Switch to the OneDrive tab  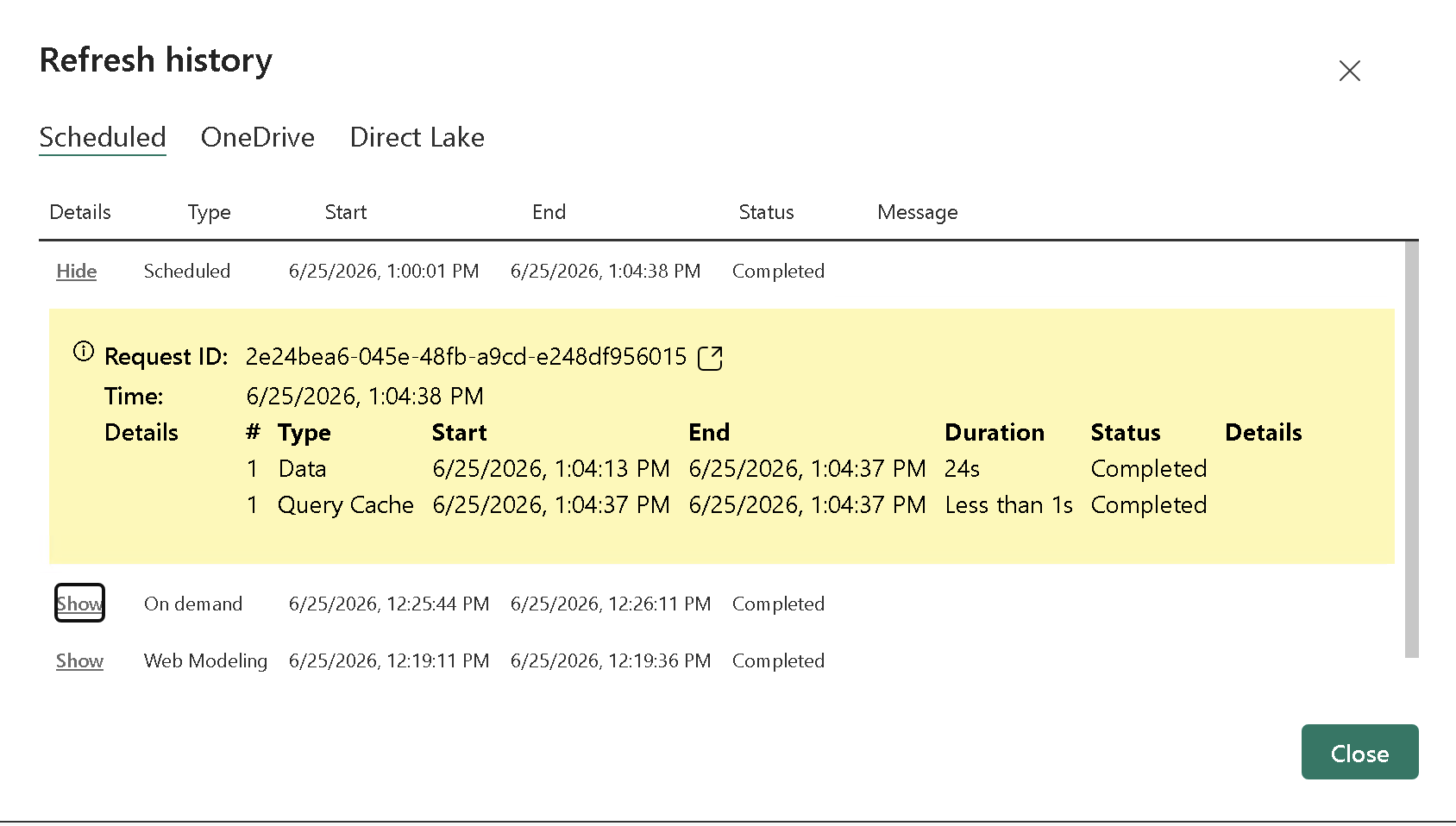[258, 137]
